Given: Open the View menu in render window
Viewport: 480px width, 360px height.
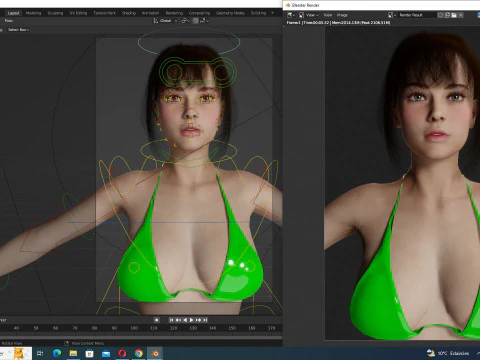Looking at the screenshot, I should [x=328, y=15].
